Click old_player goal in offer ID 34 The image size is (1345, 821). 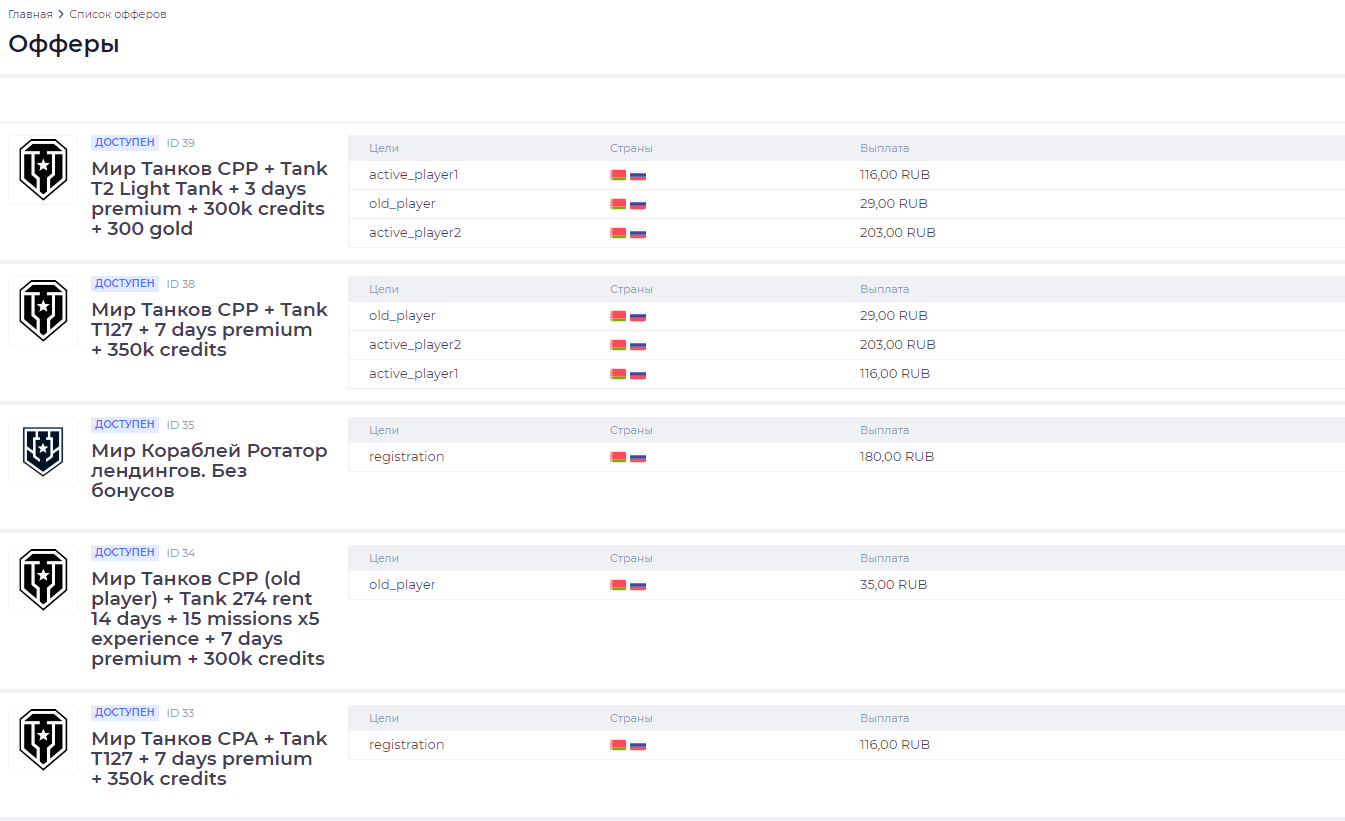[402, 585]
